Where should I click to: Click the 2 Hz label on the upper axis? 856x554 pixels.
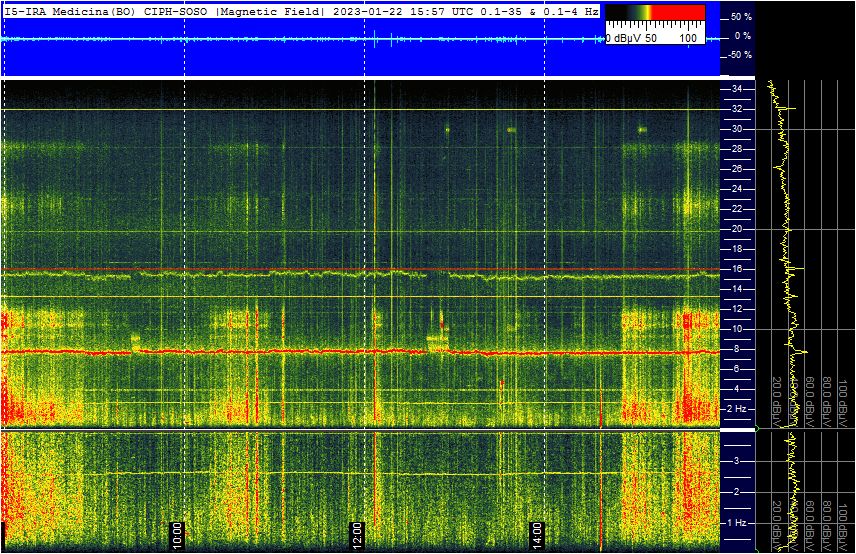(739, 409)
